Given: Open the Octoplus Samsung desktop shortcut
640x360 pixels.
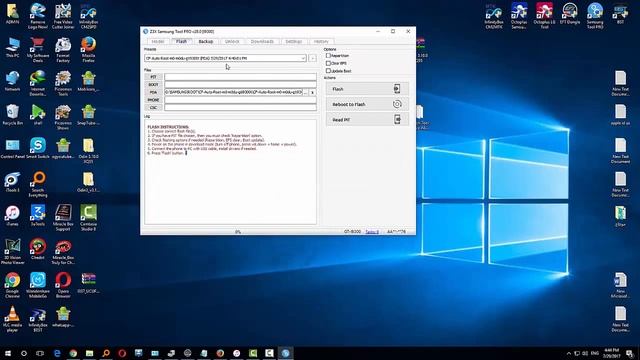Looking at the screenshot, I should point(519,16).
